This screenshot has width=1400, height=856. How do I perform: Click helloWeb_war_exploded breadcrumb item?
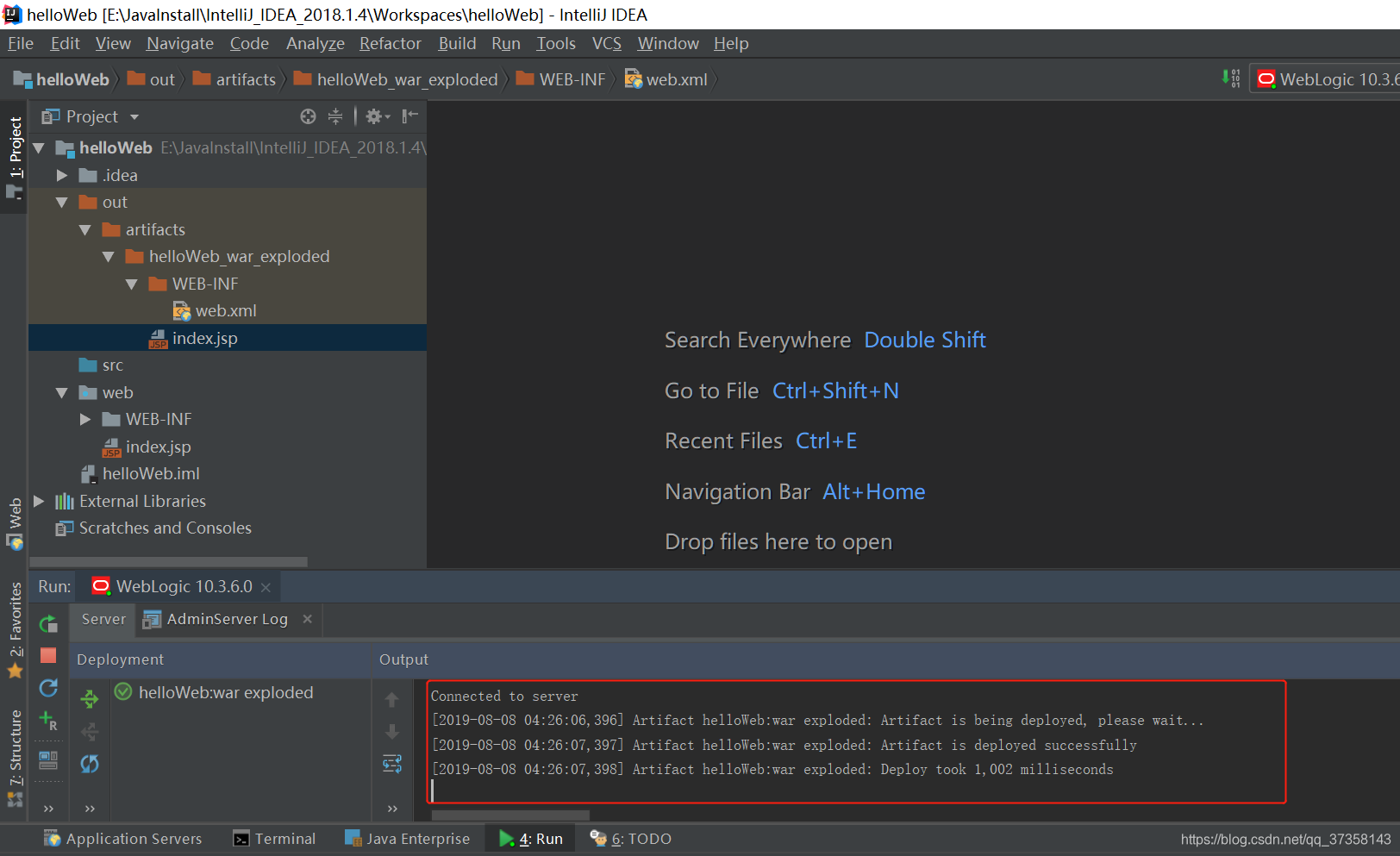point(397,79)
